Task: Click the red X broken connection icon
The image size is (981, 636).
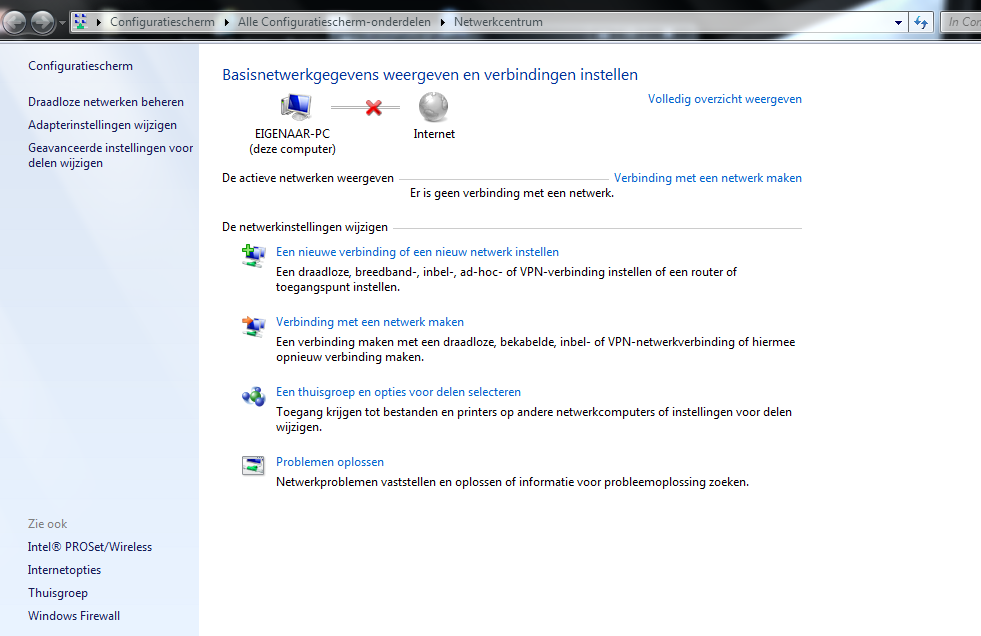Action: (374, 108)
